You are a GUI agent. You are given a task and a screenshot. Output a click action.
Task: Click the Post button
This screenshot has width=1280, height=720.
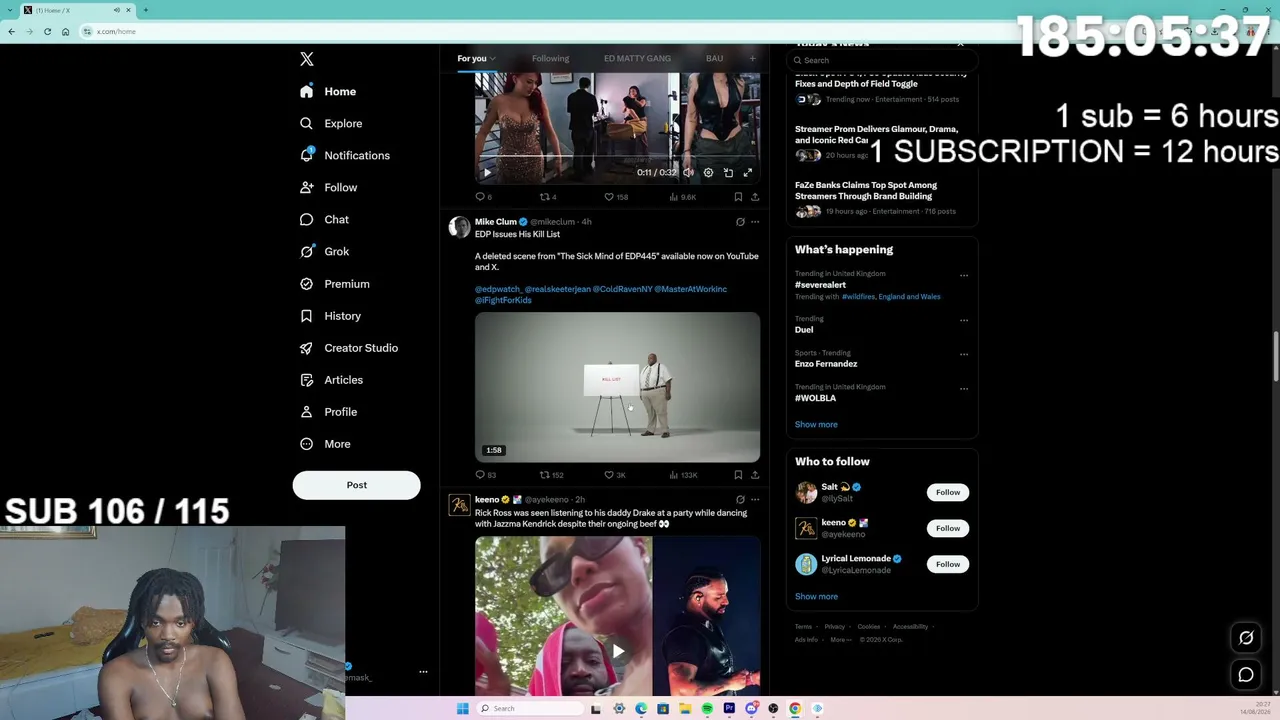click(356, 485)
